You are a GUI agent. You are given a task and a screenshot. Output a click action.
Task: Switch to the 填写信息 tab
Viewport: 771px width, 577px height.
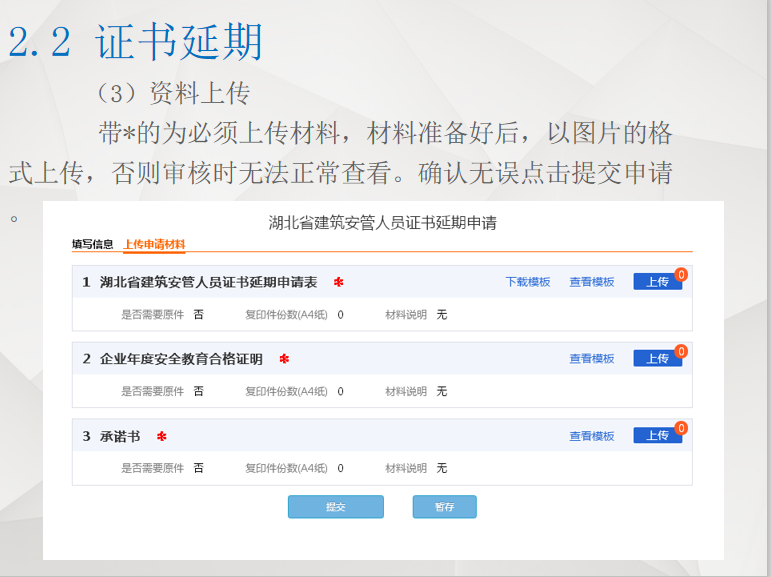tap(92, 244)
